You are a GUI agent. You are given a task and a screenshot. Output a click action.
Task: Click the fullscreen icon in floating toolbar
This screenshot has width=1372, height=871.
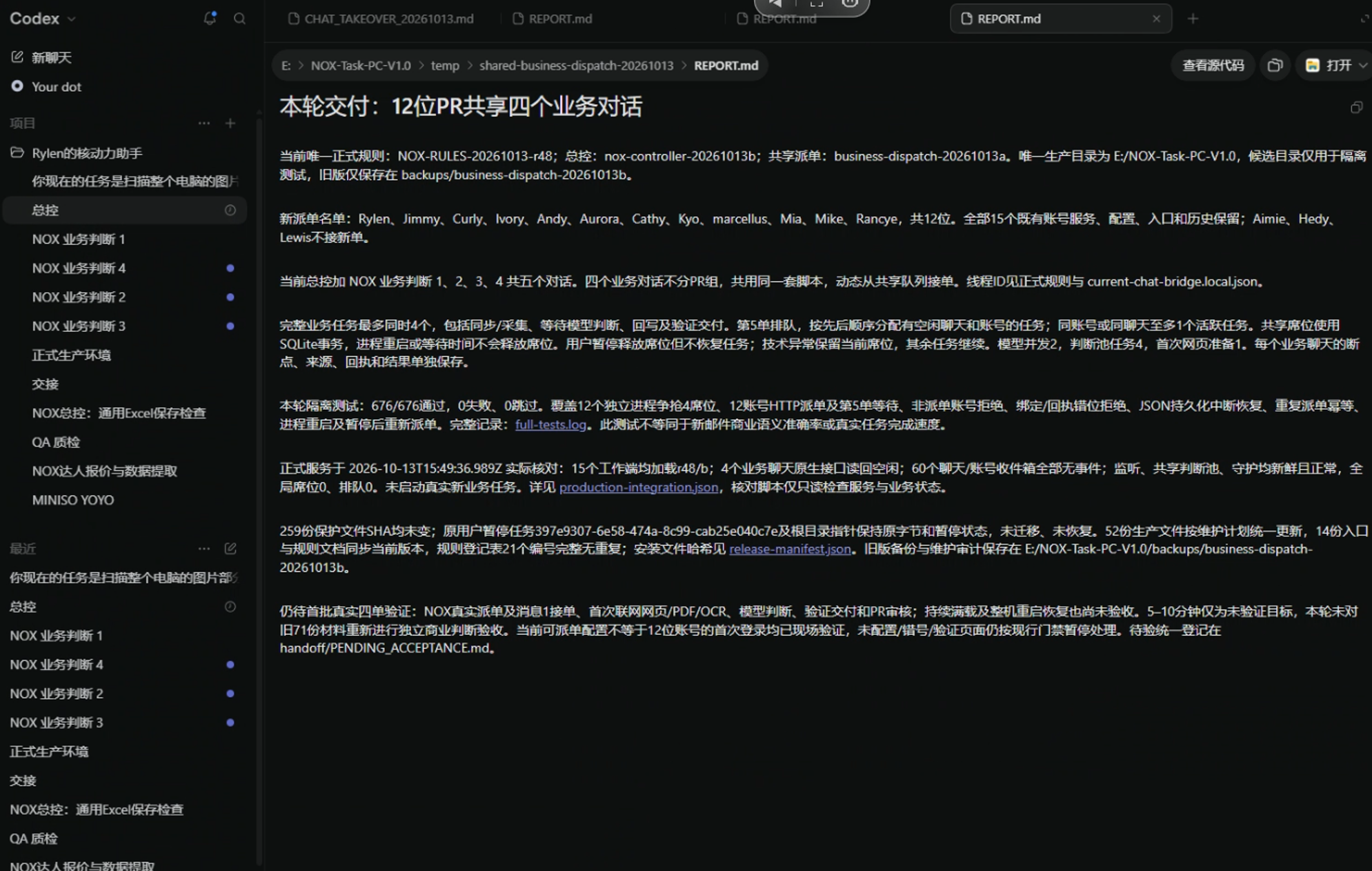pos(816,4)
